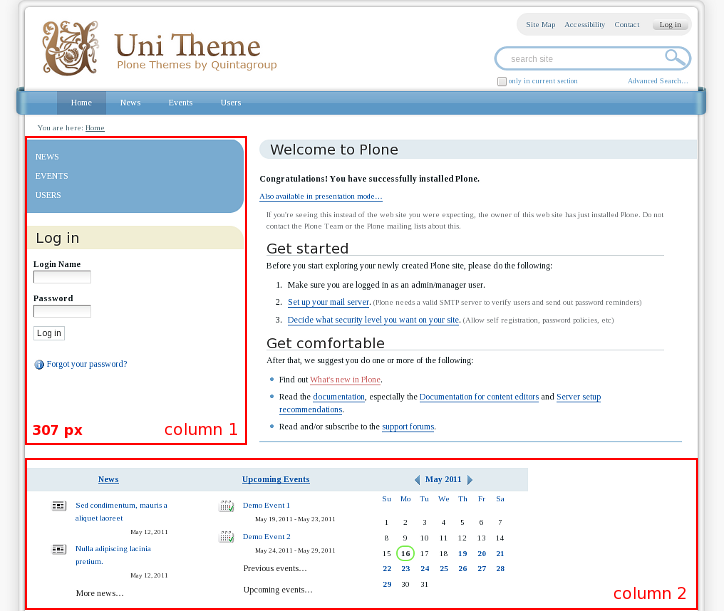Select day 19 in calendar

462,553
